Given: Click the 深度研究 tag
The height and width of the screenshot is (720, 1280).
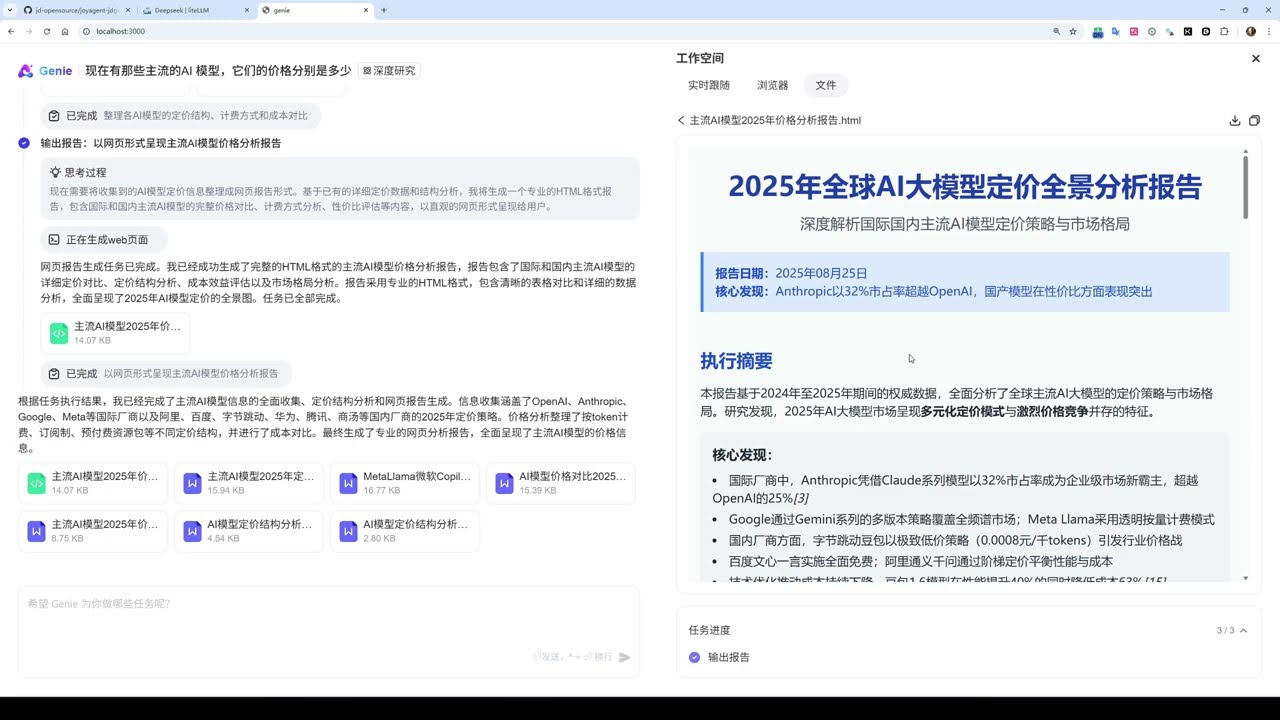Looking at the screenshot, I should click(389, 71).
